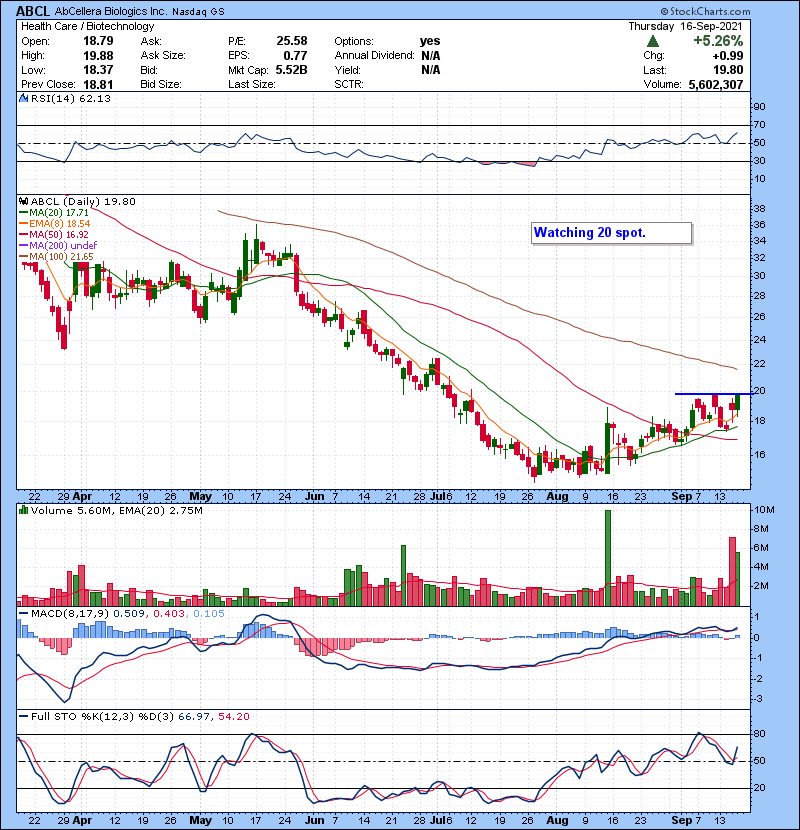
Task: Click the High value 19.88
Action: (98, 56)
